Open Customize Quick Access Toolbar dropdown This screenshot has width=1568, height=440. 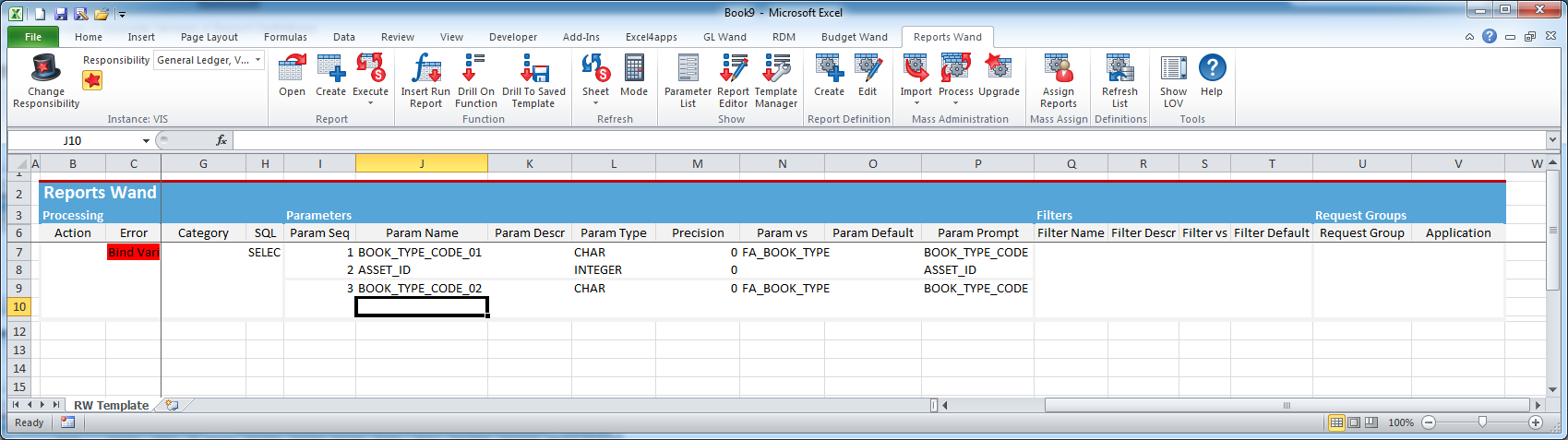coord(122,15)
